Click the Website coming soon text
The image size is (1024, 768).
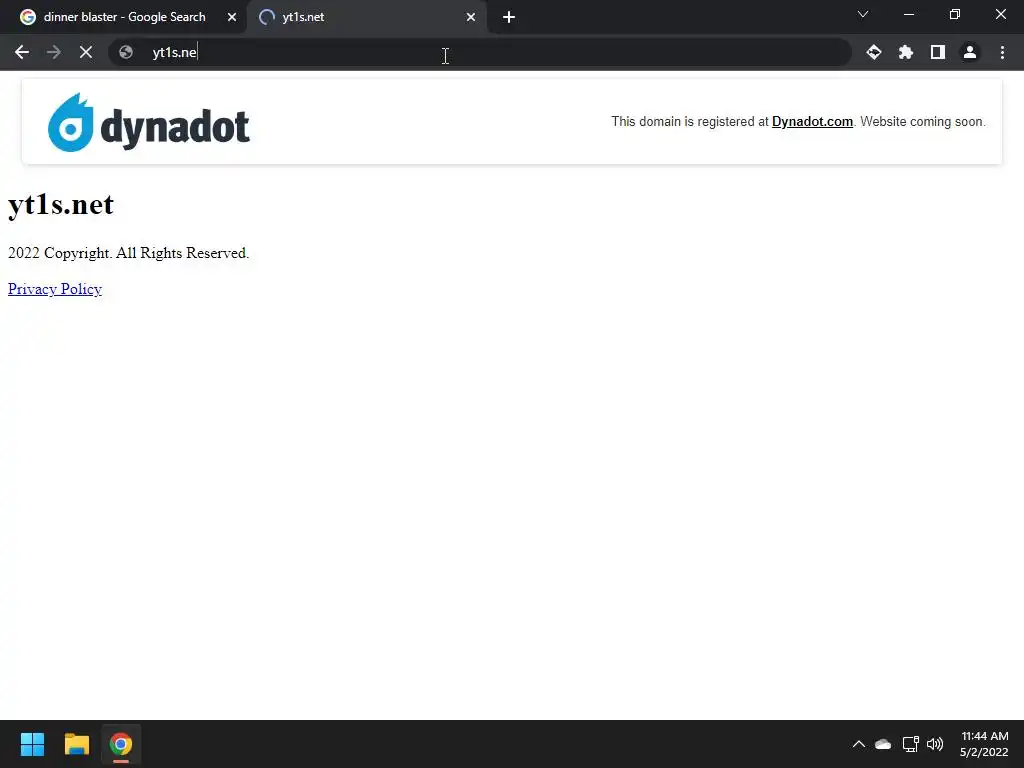tap(923, 121)
